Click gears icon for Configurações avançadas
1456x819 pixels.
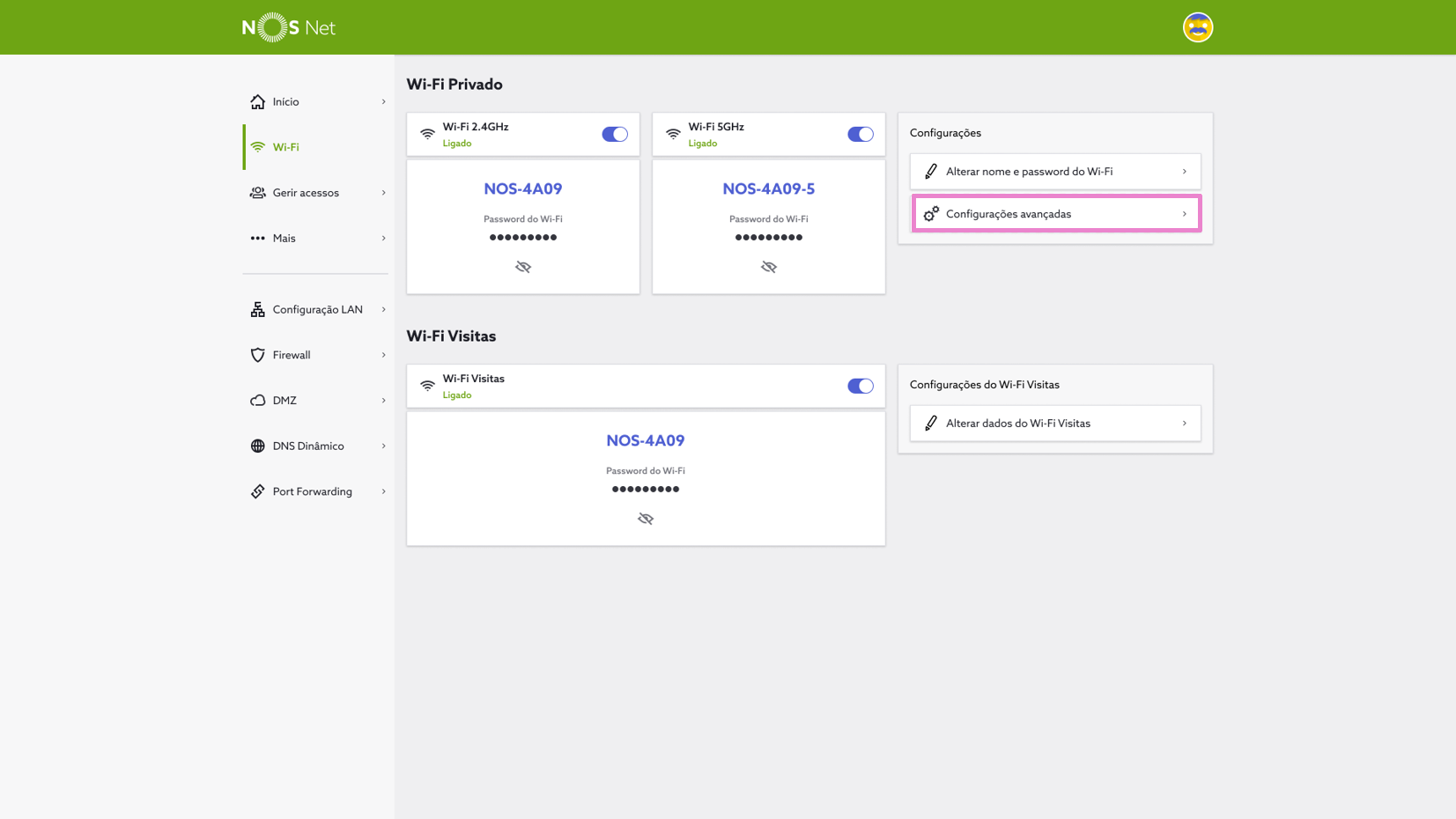(931, 214)
